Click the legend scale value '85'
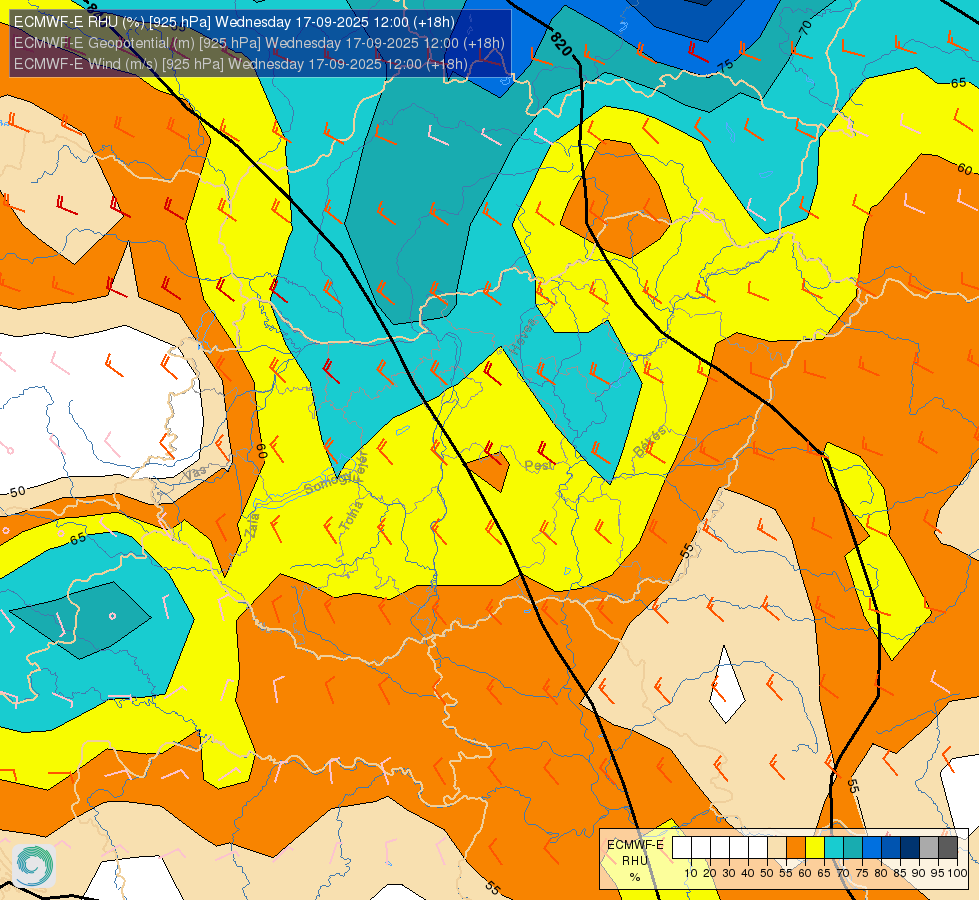 click(x=900, y=873)
